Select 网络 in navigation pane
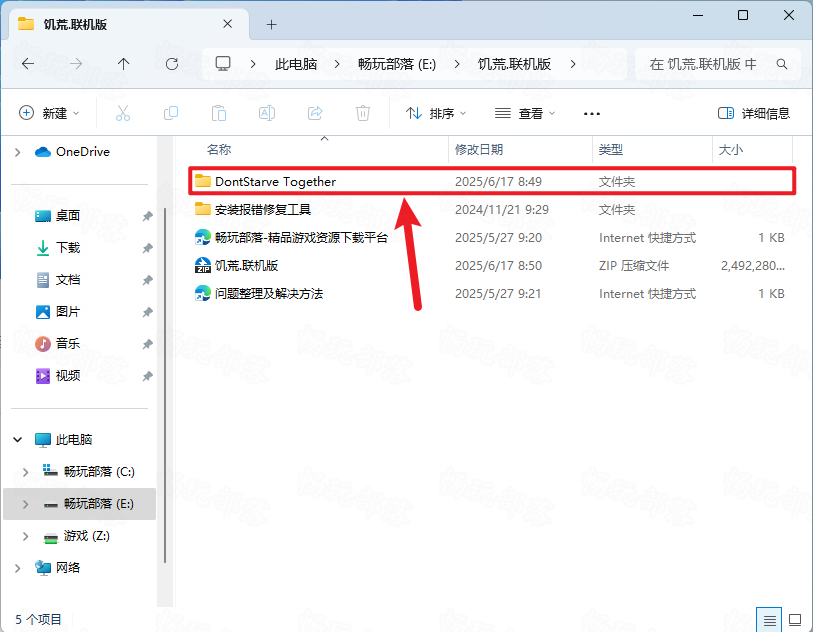 click(x=67, y=568)
